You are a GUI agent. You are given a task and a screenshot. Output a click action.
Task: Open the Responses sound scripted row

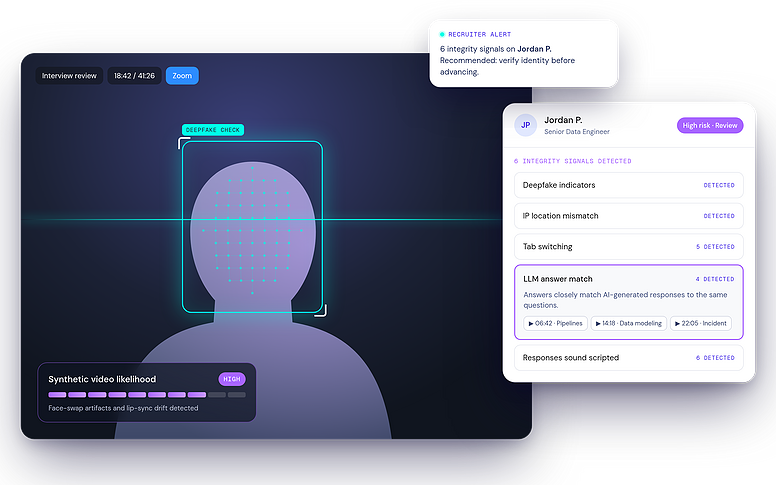coord(629,357)
